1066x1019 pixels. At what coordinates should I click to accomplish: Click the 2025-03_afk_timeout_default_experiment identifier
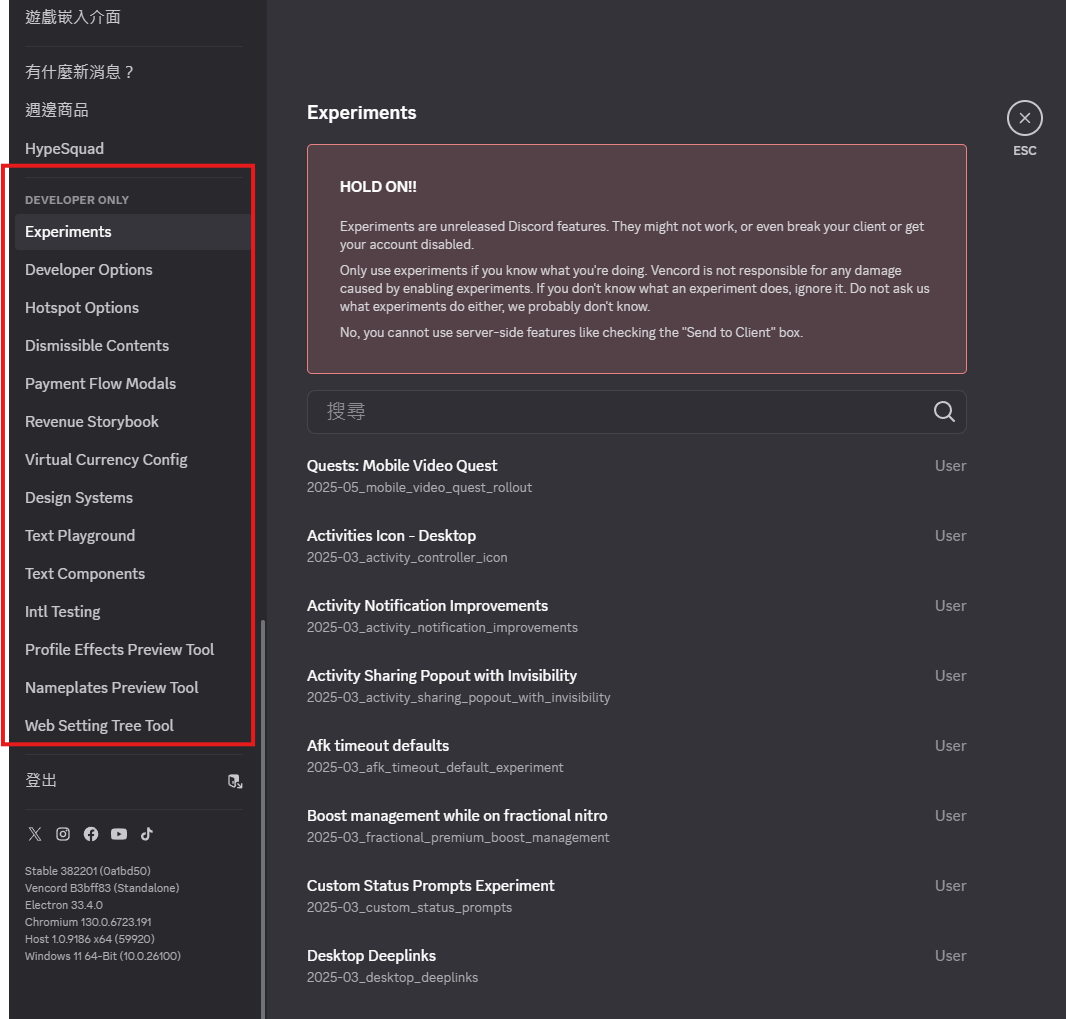click(x=435, y=767)
